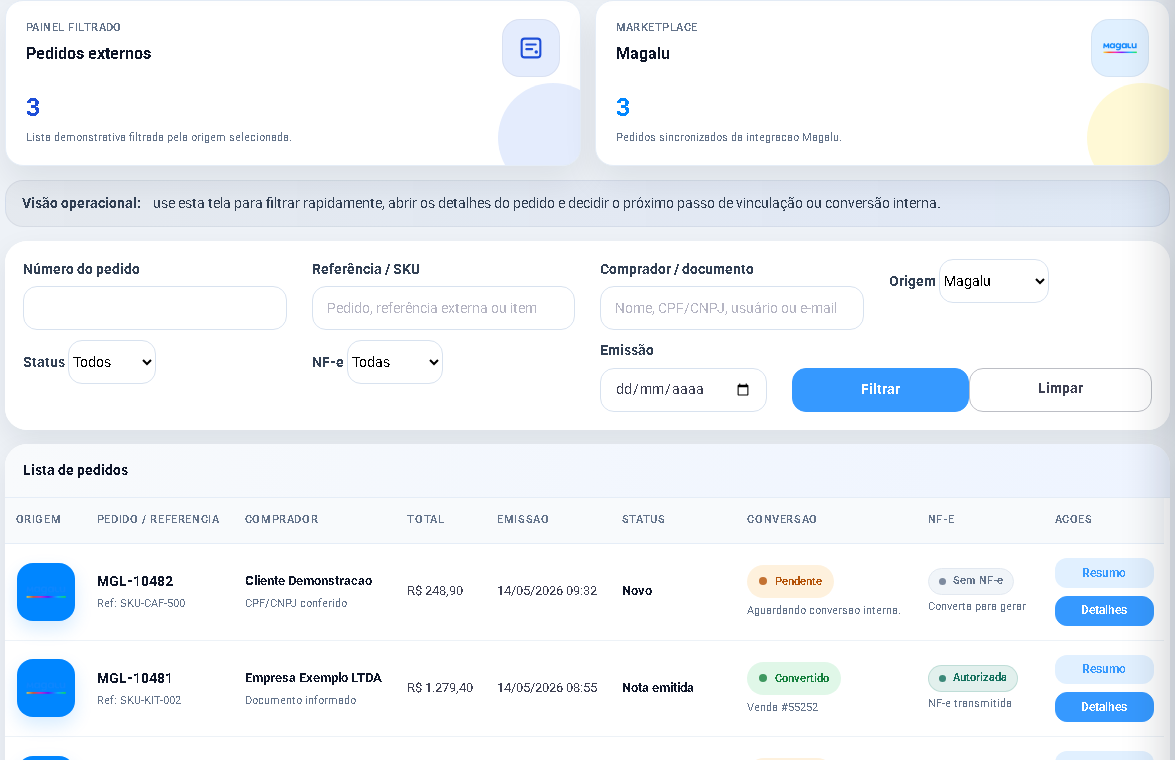Image resolution: width=1175 pixels, height=760 pixels.
Task: Click the Magalu origin icon for MGL-10482
Action: click(x=46, y=592)
